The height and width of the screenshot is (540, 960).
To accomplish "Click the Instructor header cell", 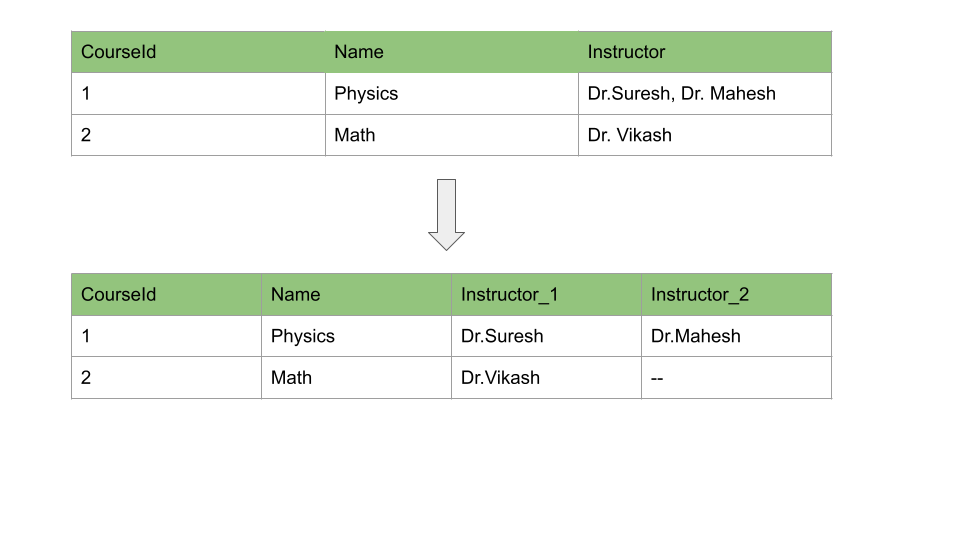I will [x=705, y=52].
